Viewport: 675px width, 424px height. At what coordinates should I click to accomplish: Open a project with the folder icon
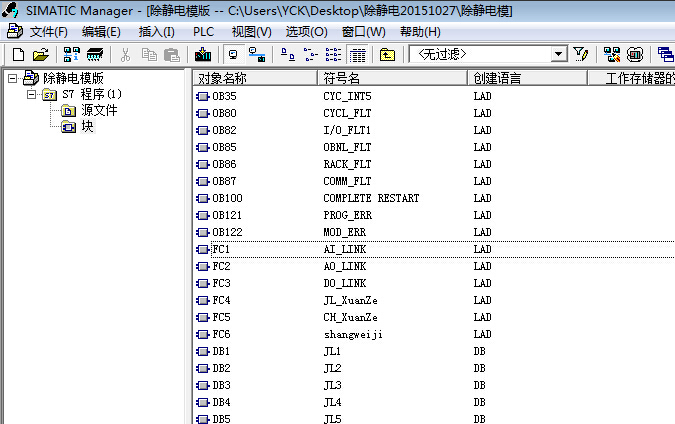coord(40,55)
